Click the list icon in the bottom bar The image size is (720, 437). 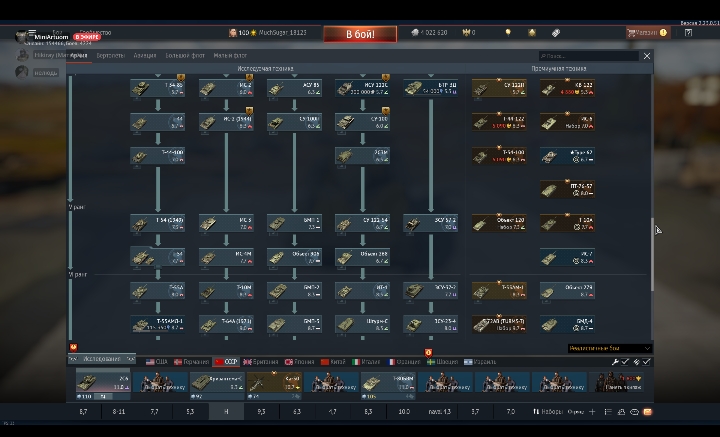[x=608, y=412]
